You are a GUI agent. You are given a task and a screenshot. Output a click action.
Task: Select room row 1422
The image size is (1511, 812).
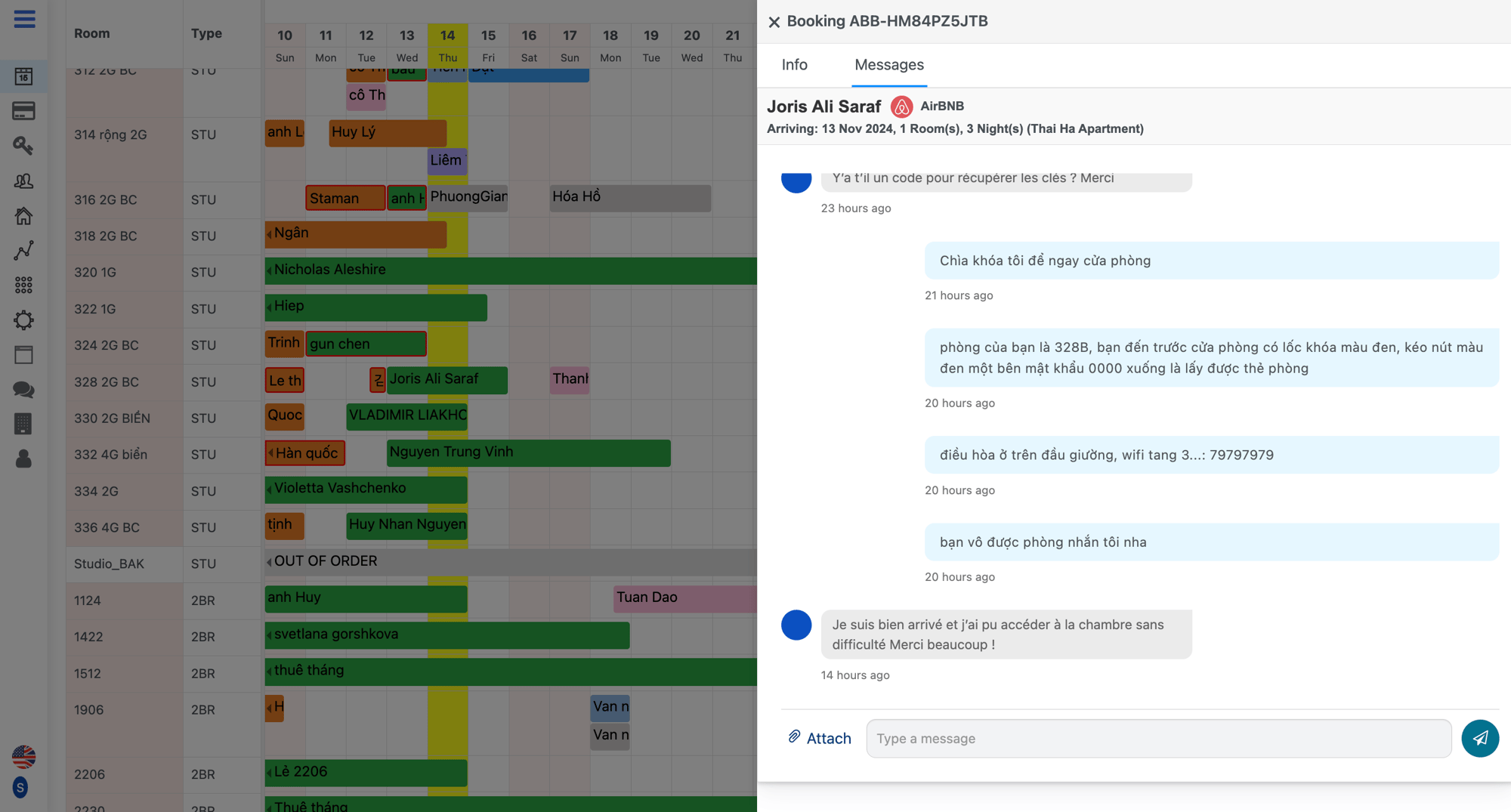[x=125, y=637]
